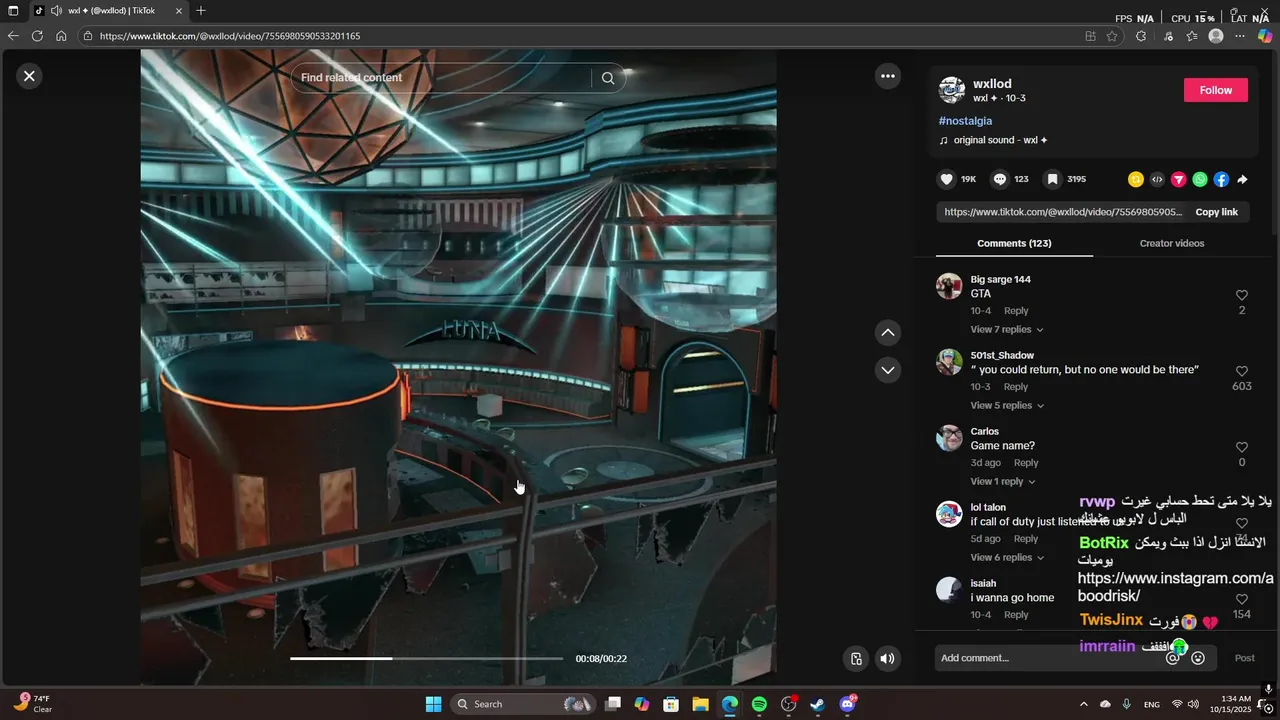Go back in the browser
Screen dimensions: 1280x720
tap(13, 36)
